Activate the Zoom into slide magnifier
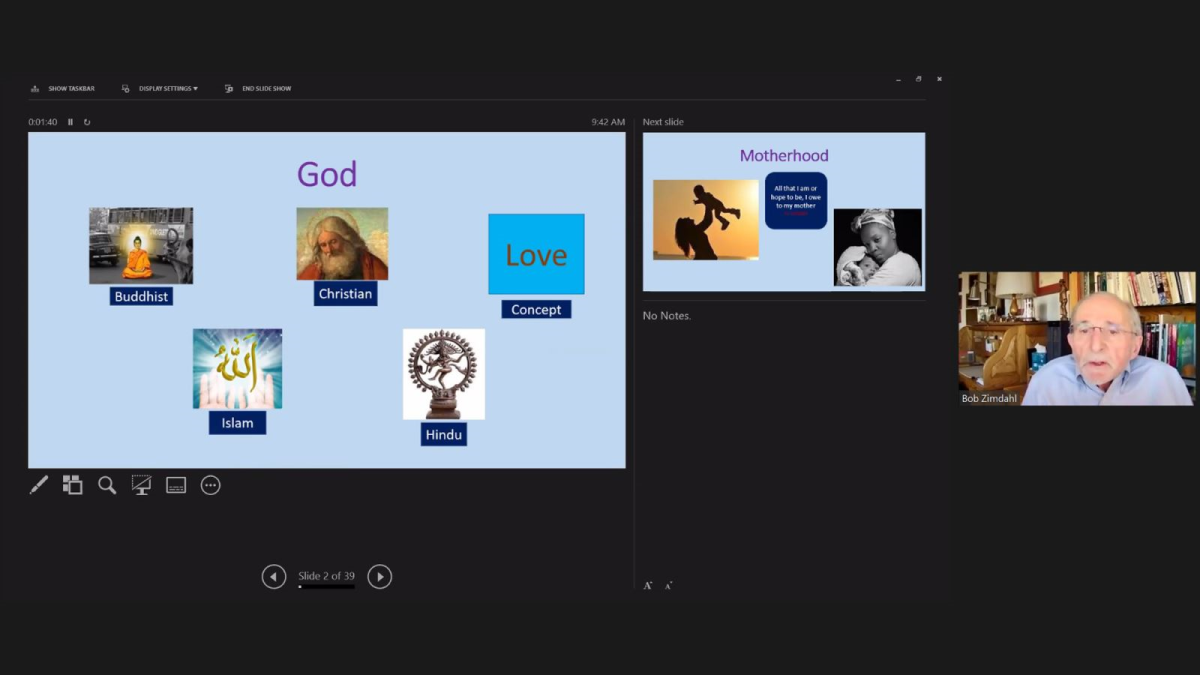This screenshot has width=1200, height=675. click(x=107, y=485)
